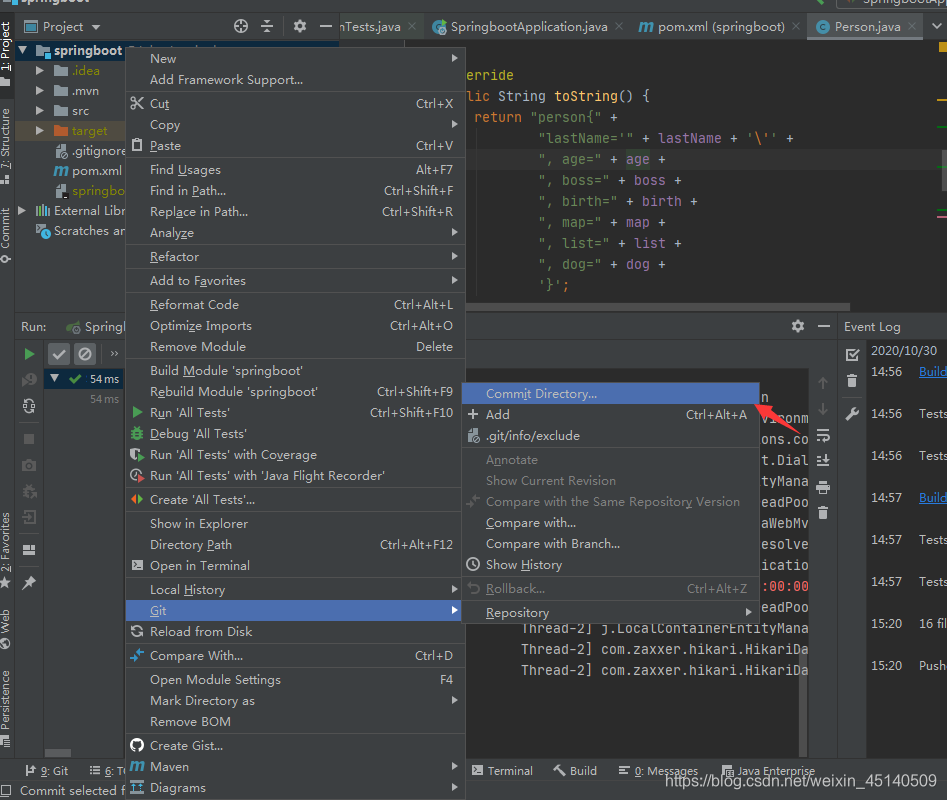Click rerun failed tests icon
Screen dimensions: 947x800
pos(29,380)
